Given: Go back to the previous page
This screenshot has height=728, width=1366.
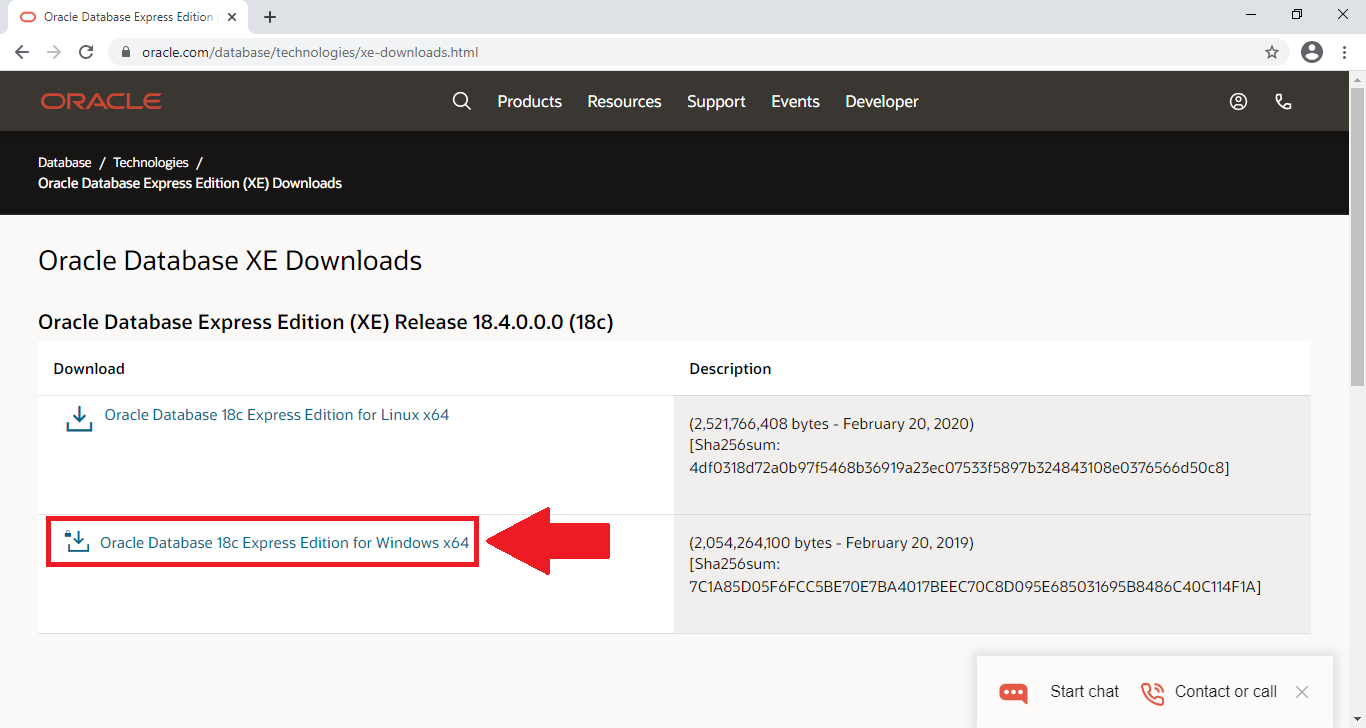Looking at the screenshot, I should pyautogui.click(x=22, y=52).
